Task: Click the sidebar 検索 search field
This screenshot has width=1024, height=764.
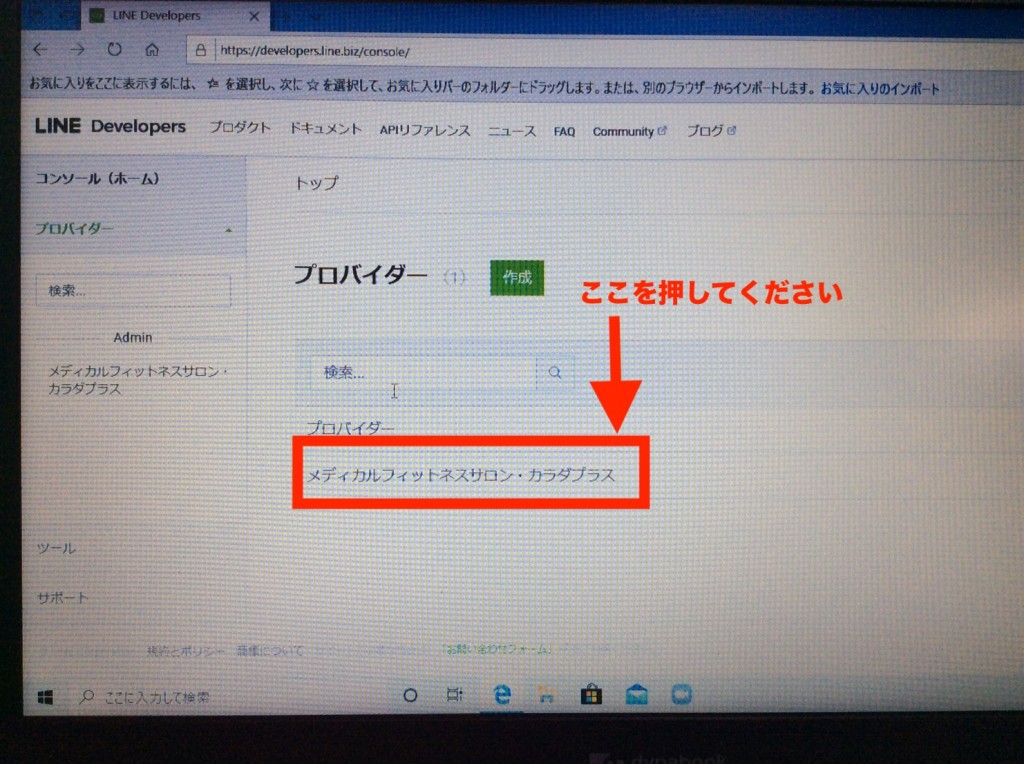Action: 133,291
